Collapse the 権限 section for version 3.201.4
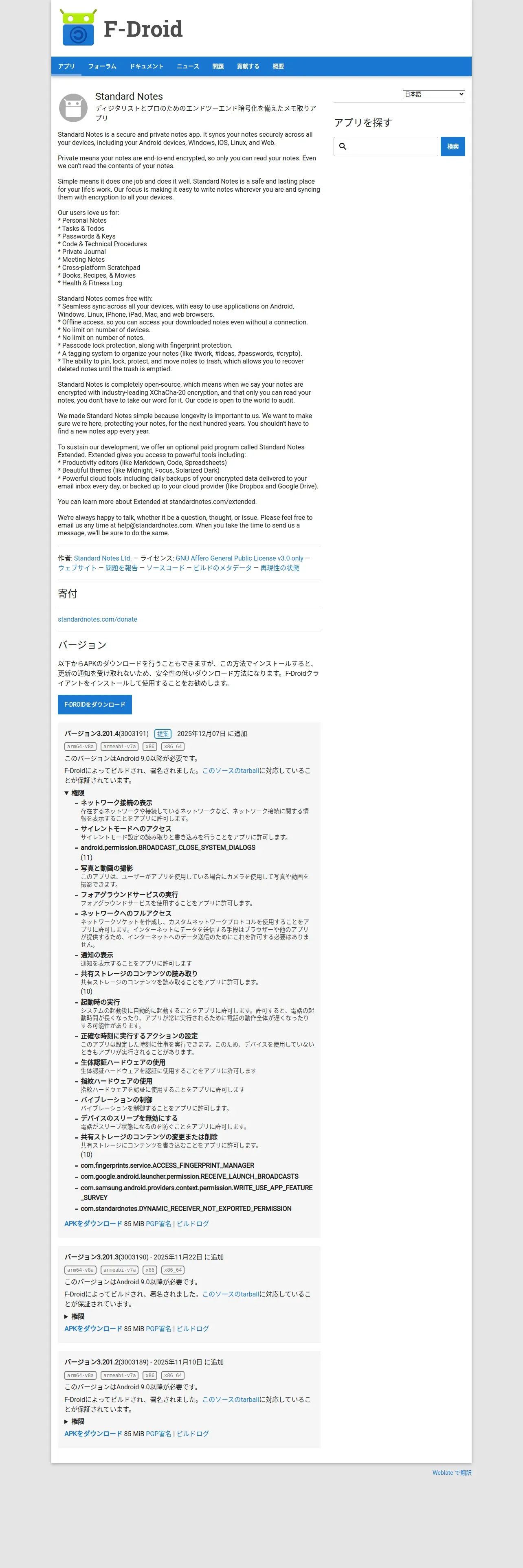 click(x=74, y=793)
